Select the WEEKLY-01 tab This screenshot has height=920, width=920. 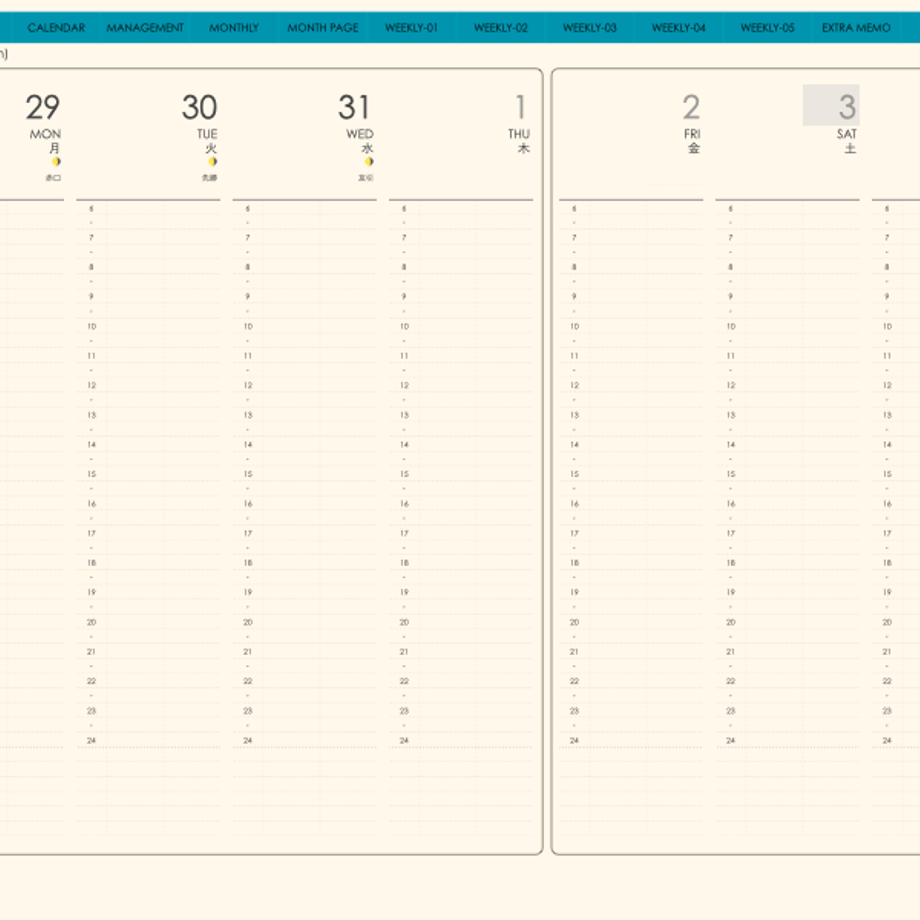tap(411, 28)
